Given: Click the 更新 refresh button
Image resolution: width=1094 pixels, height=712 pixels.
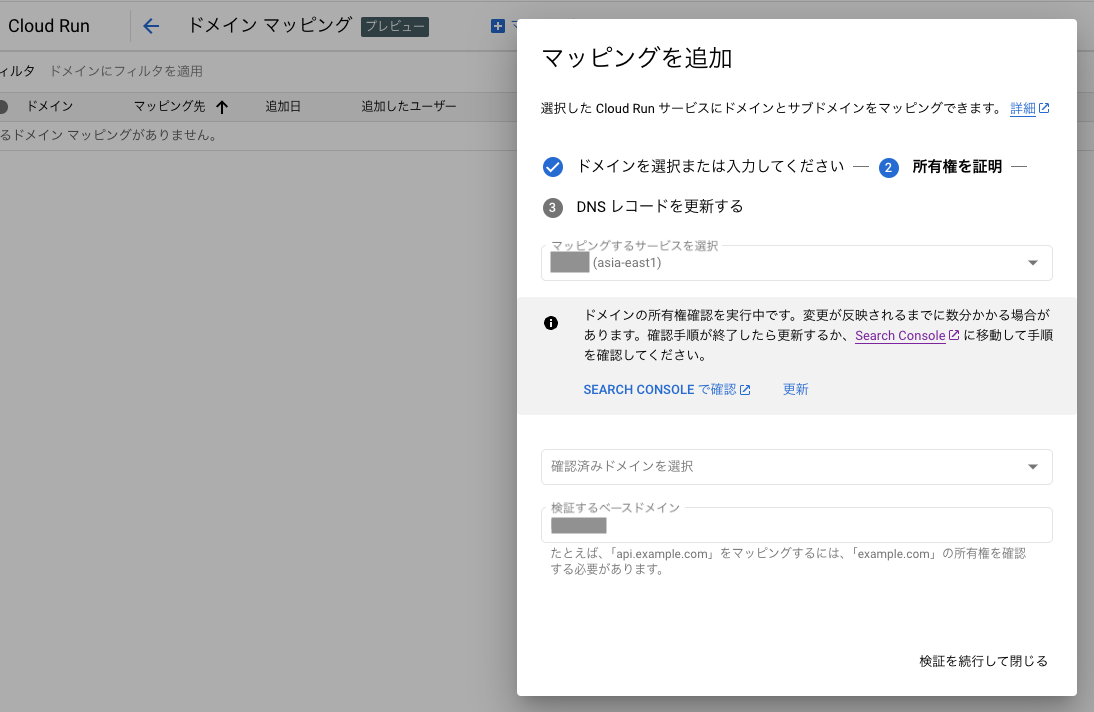Looking at the screenshot, I should (795, 390).
